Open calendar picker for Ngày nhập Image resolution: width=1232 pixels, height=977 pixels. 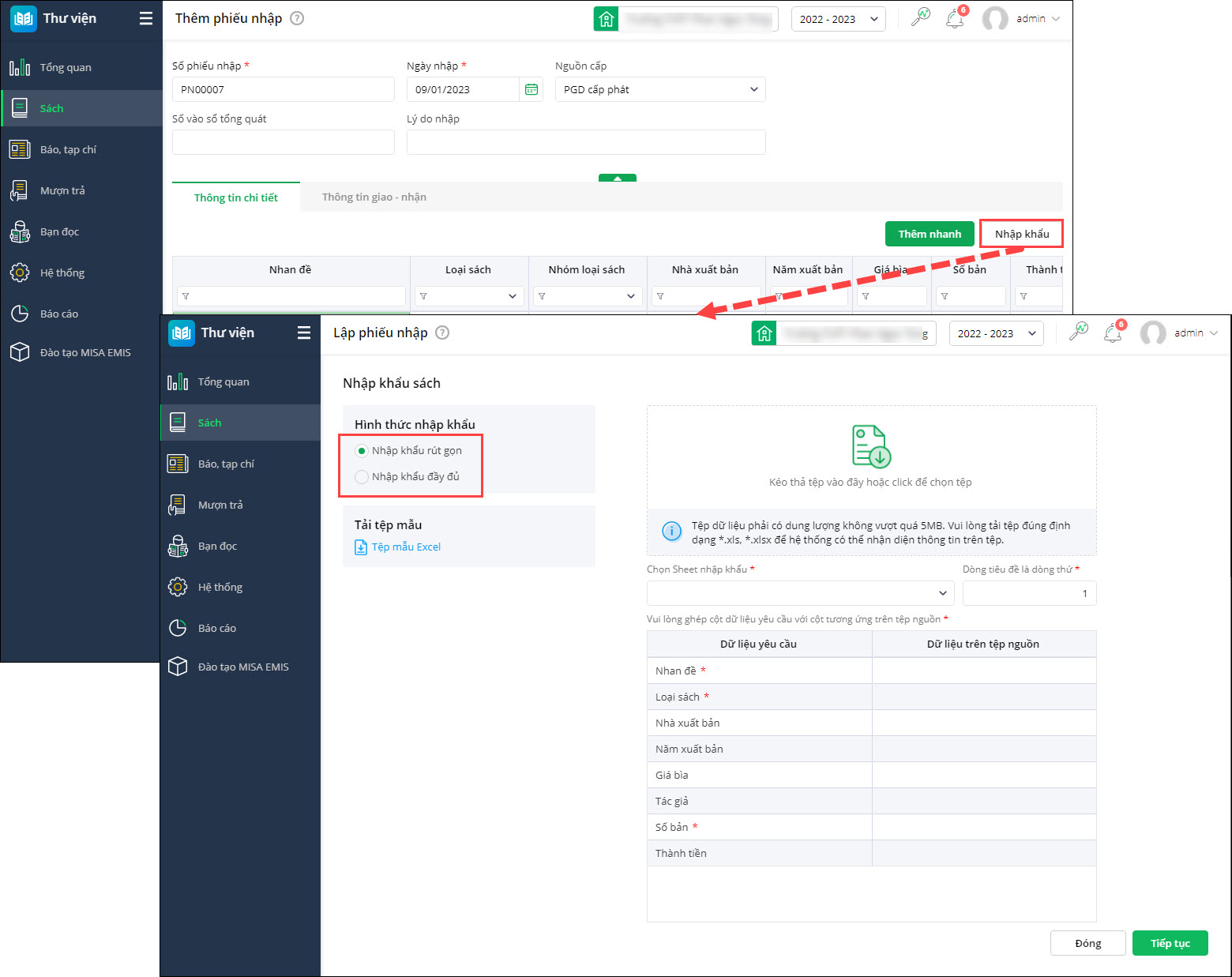click(531, 89)
